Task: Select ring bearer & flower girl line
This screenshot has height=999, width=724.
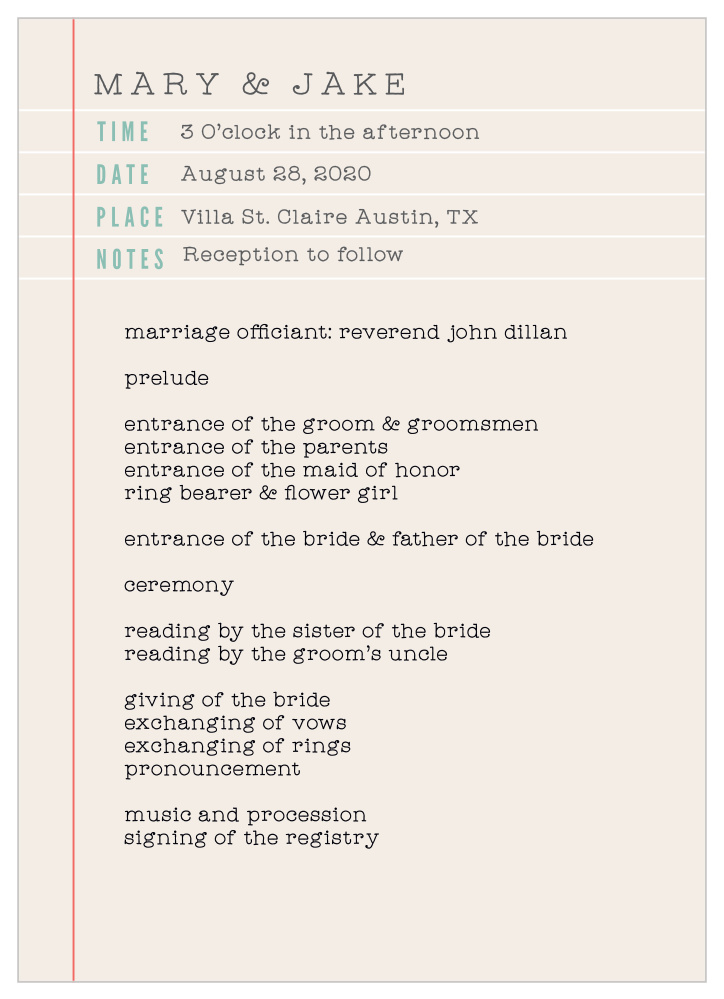Action: [x=261, y=493]
